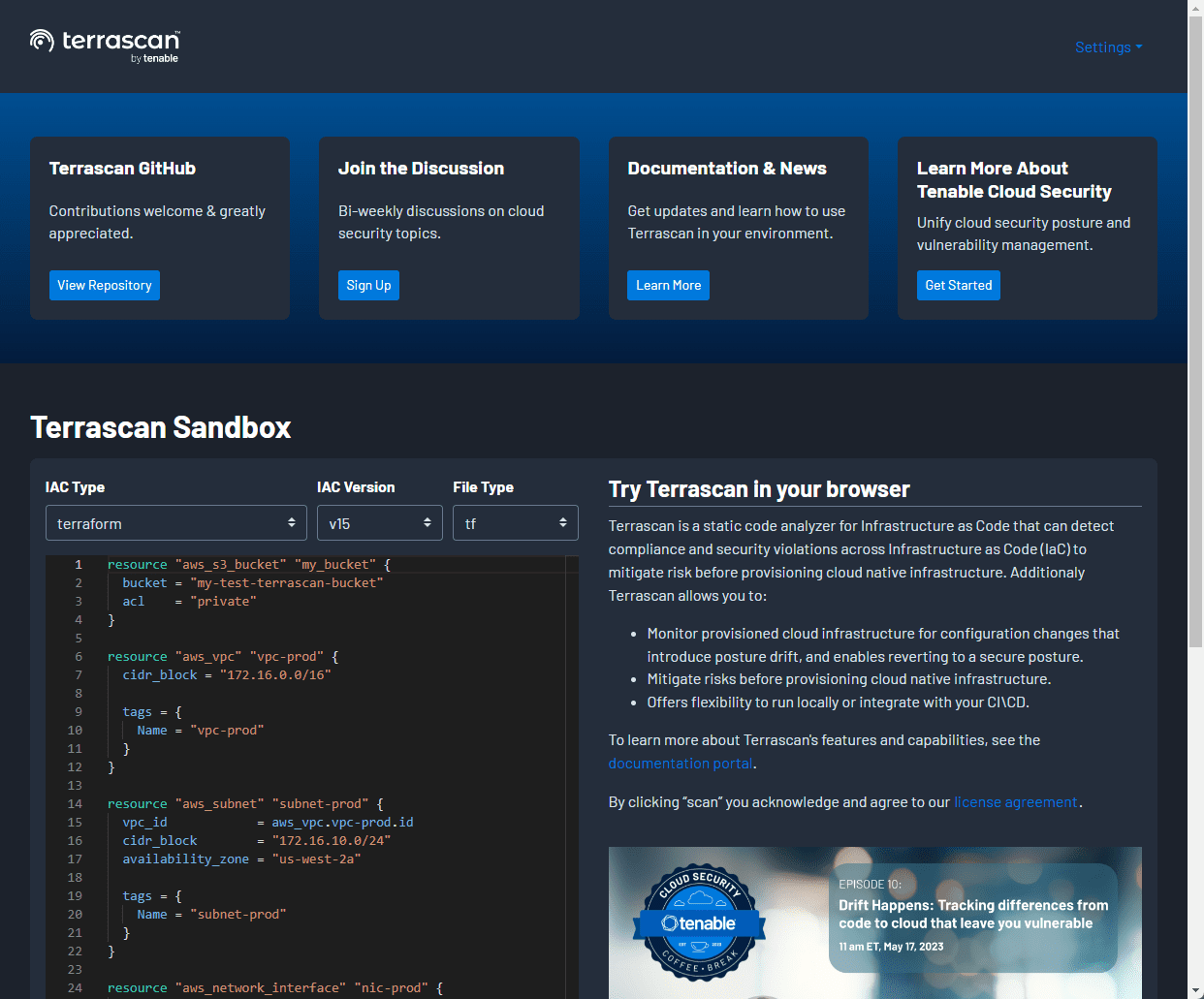Open the IAC Type terraform dropdown
Image resolution: width=1204 pixels, height=999 pixels.
(176, 523)
